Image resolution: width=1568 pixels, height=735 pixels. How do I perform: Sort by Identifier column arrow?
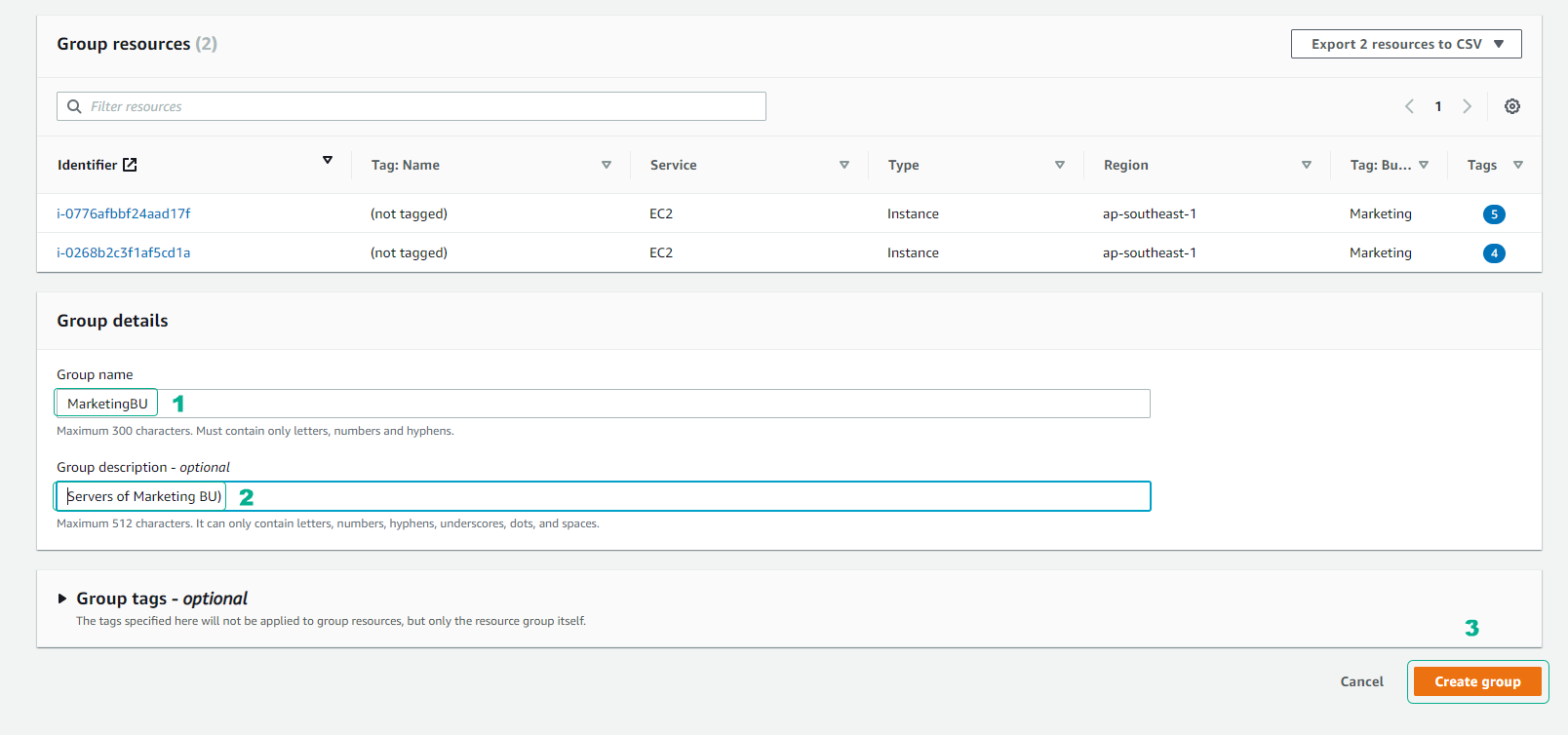(328, 160)
